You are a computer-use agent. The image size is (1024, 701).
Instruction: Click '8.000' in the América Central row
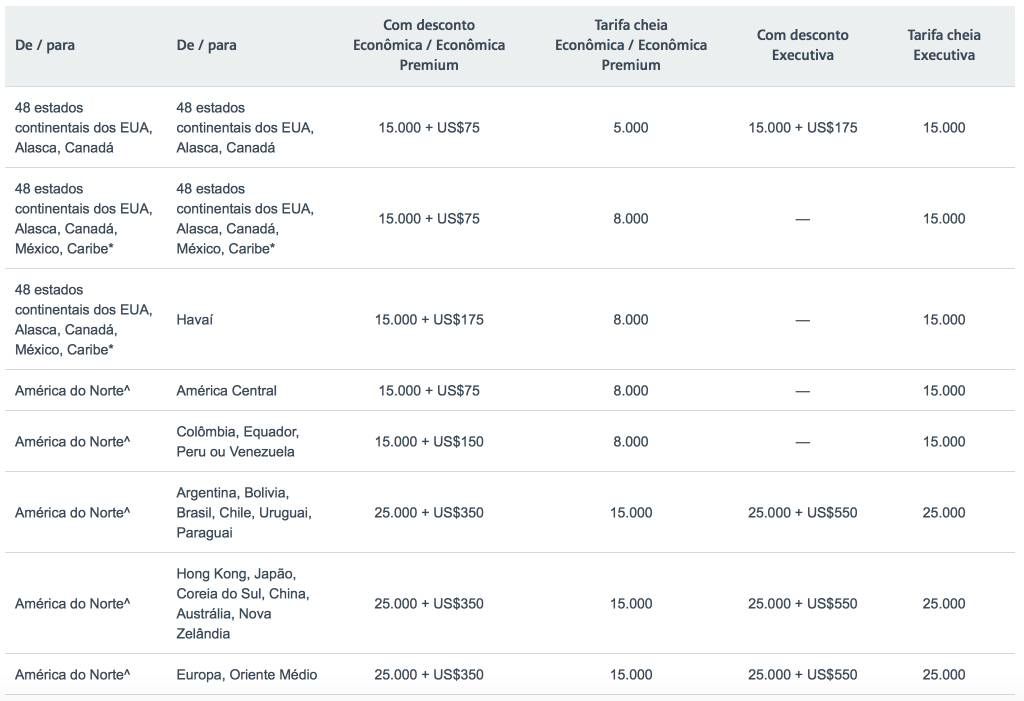click(x=630, y=391)
